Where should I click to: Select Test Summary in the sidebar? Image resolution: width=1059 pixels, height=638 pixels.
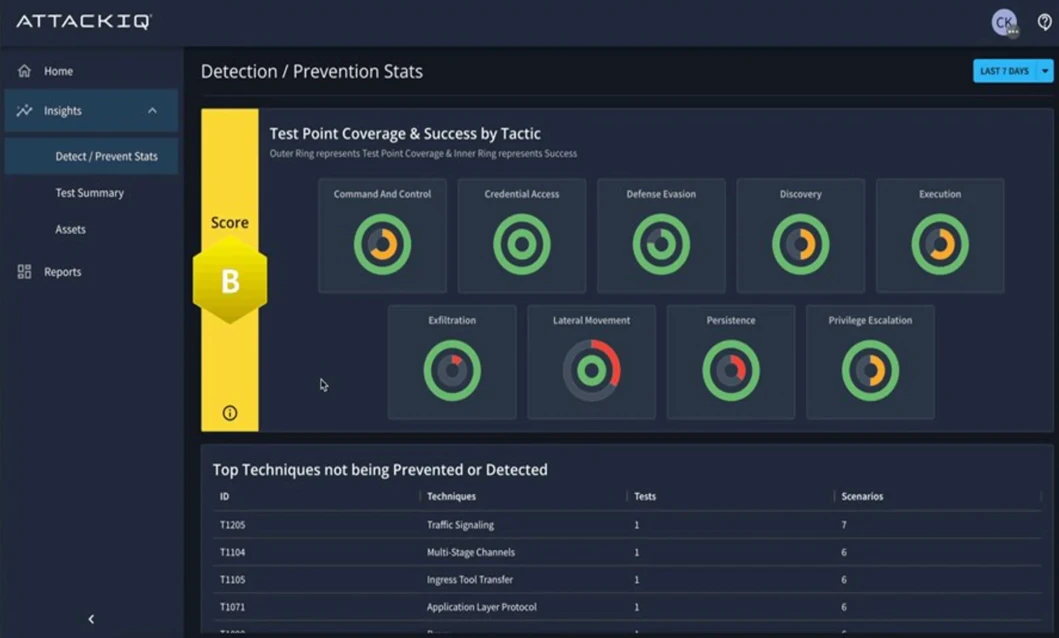click(x=87, y=192)
